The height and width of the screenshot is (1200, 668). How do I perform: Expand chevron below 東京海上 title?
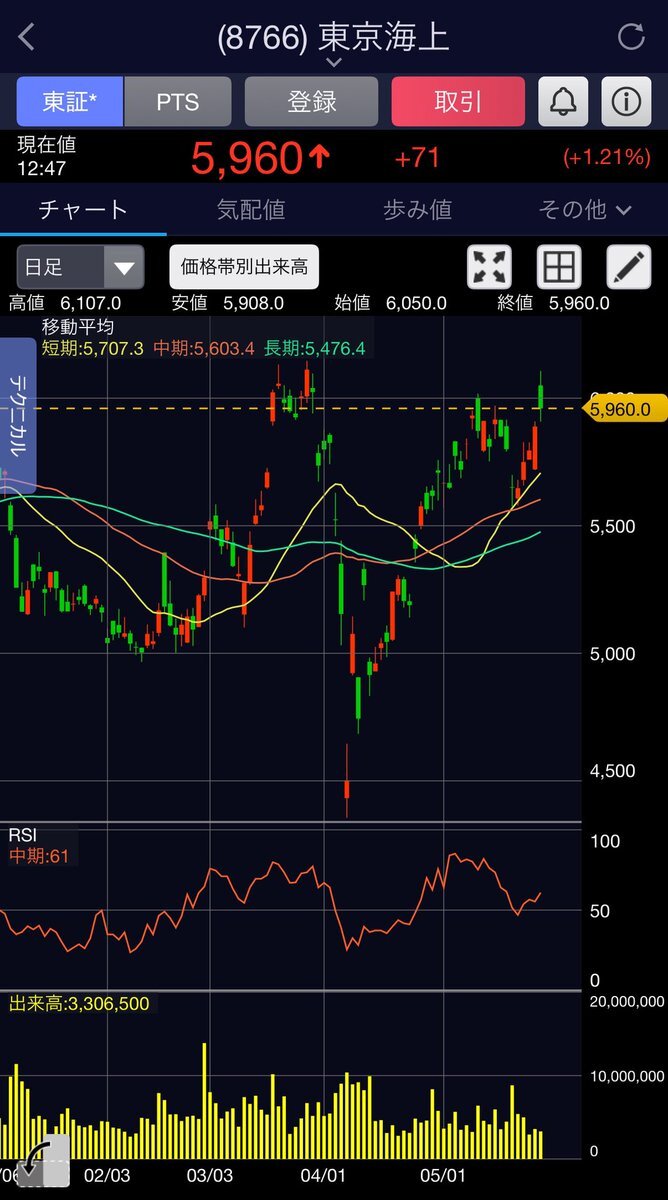click(334, 62)
